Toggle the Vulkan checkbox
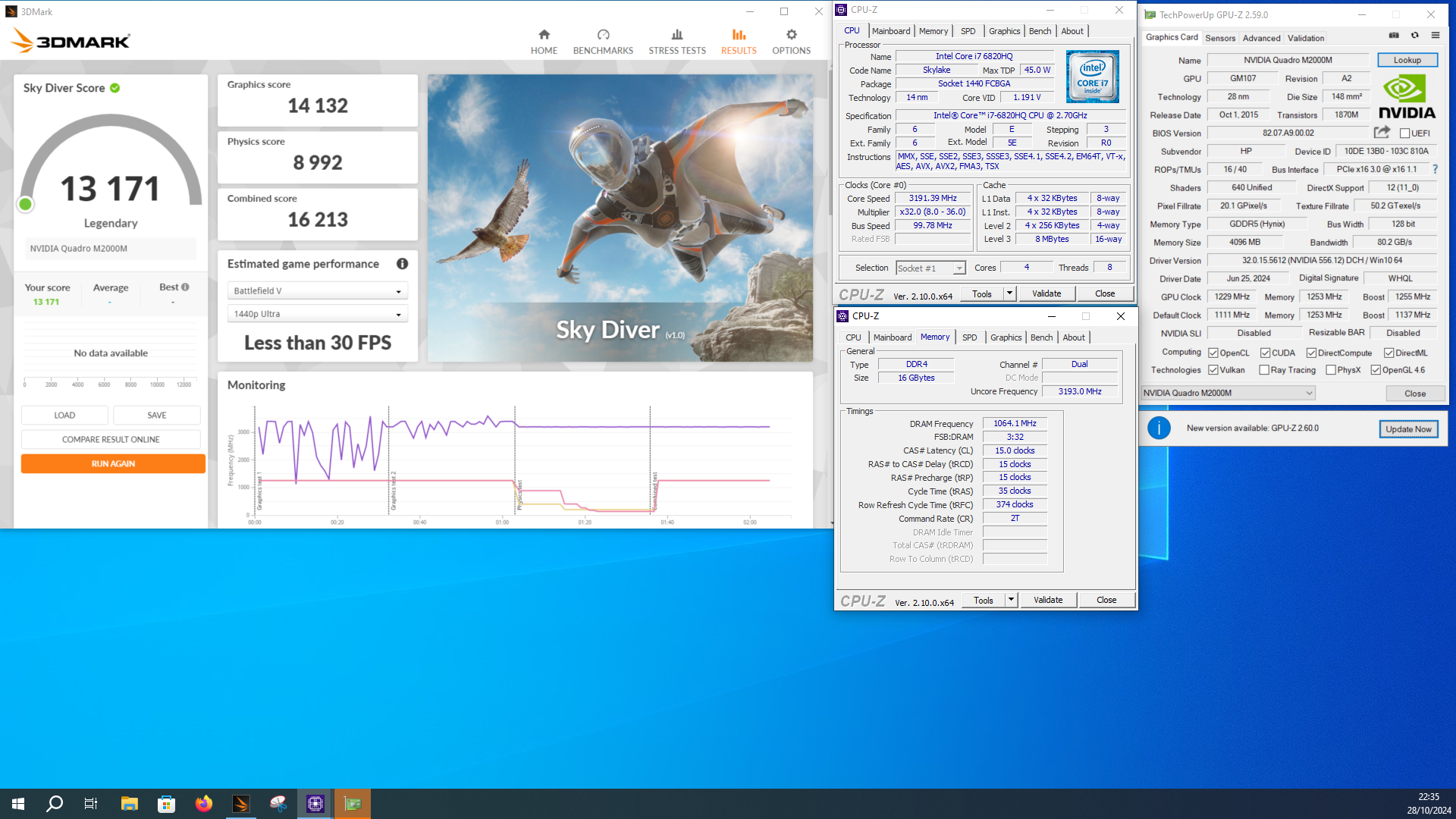This screenshot has height=819, width=1456. 1213,370
